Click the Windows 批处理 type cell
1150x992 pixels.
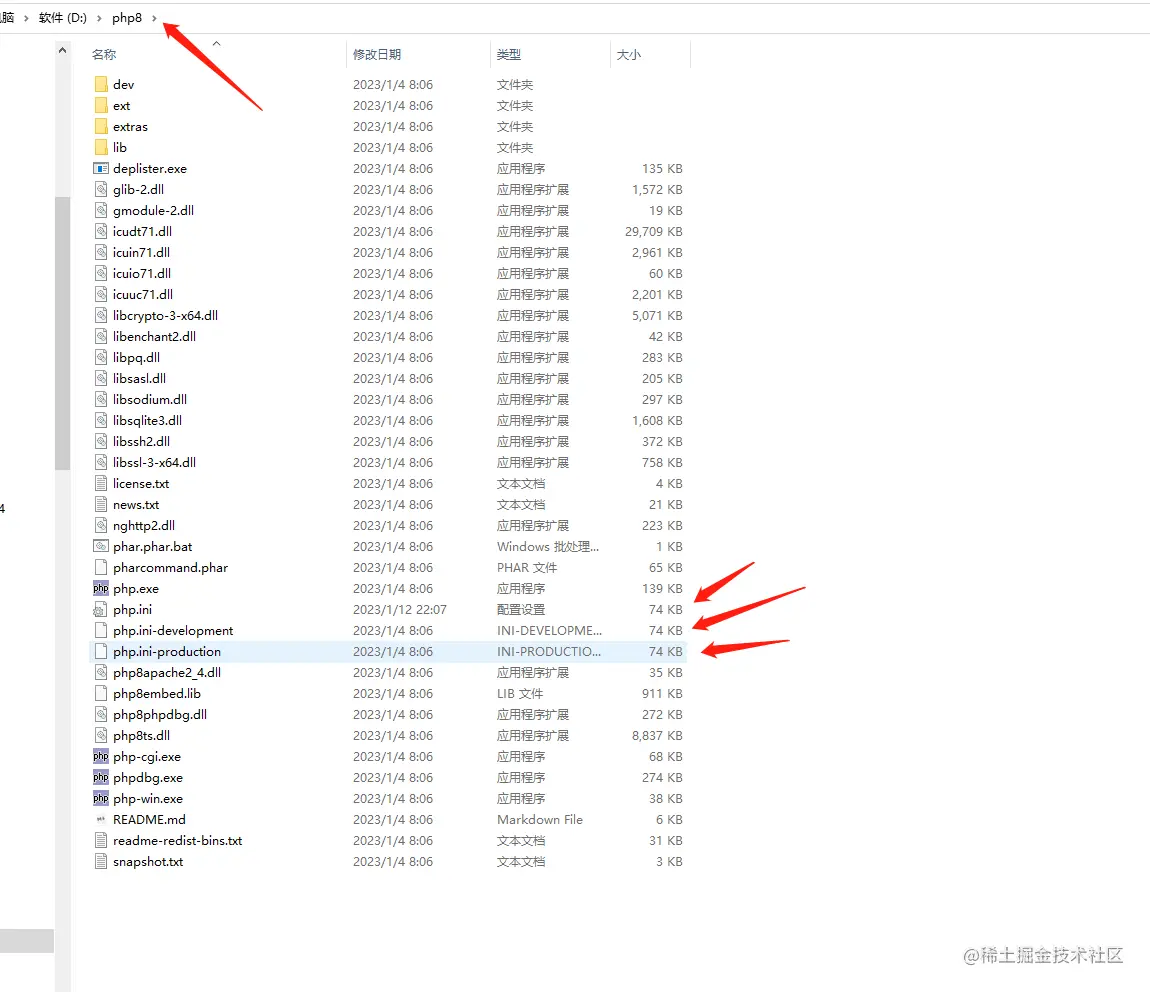pyautogui.click(x=548, y=546)
